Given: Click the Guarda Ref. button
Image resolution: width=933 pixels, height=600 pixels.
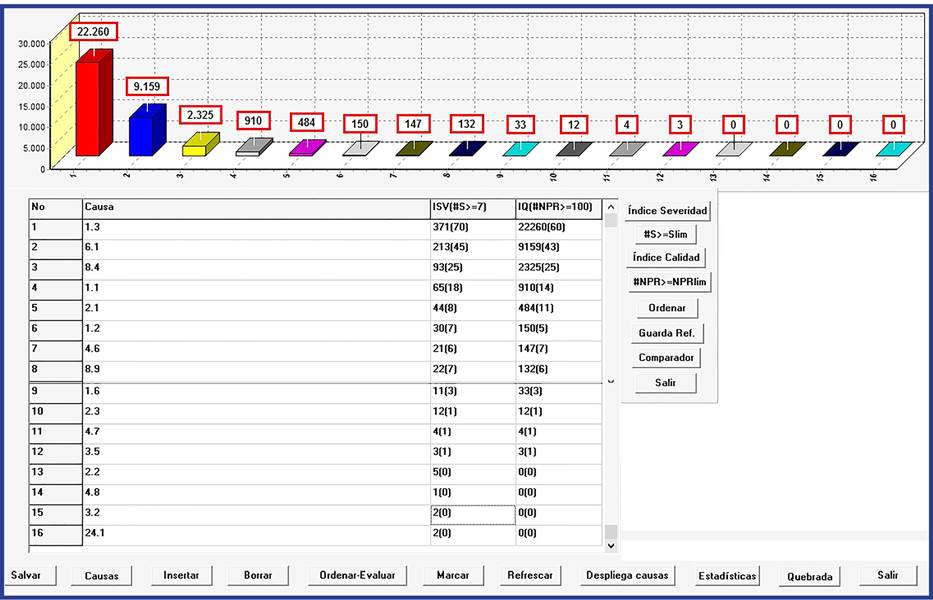Looking at the screenshot, I should coord(666,332).
